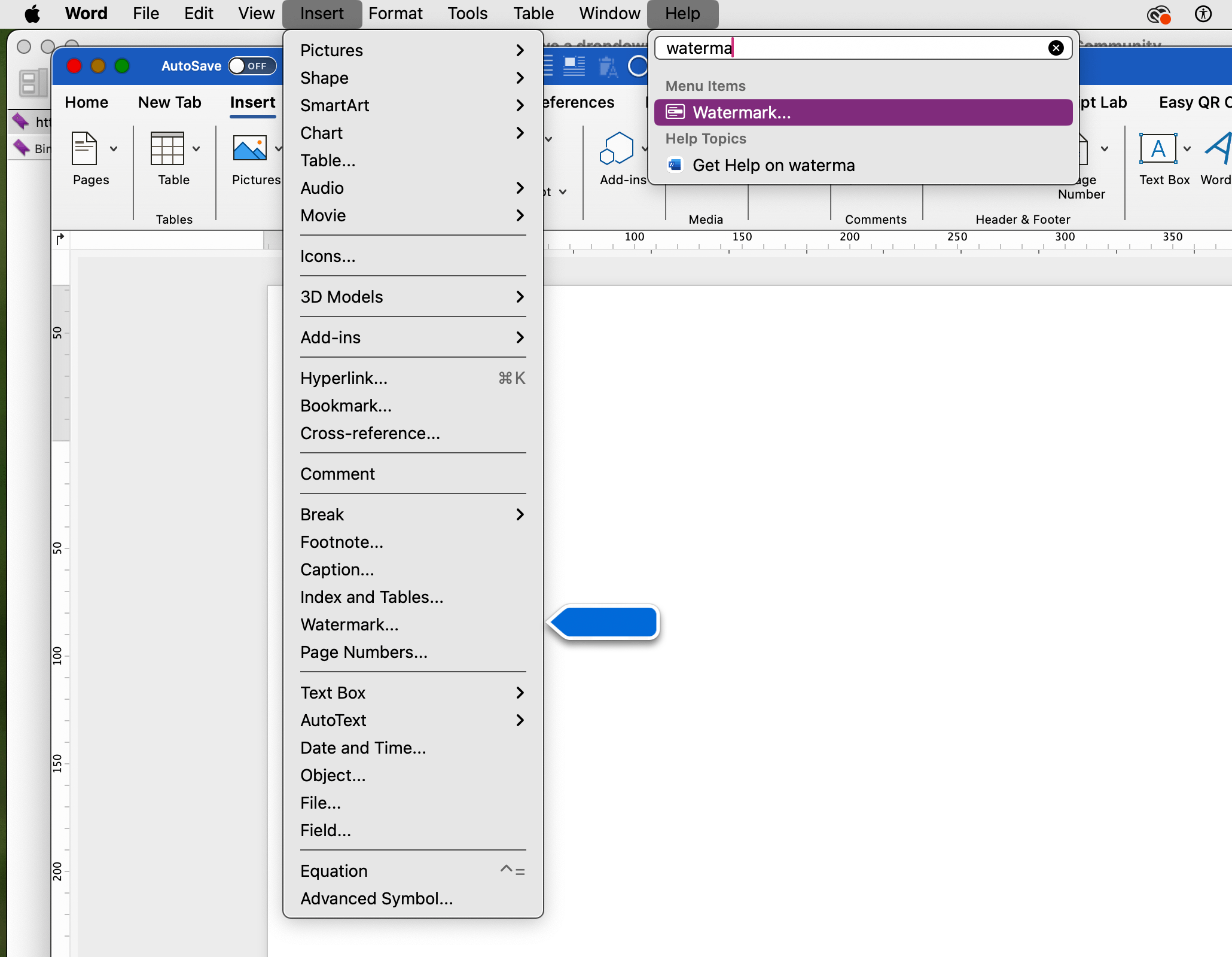Open the Pictures submenu in the Insert menu
This screenshot has width=1232, height=957.
(413, 50)
